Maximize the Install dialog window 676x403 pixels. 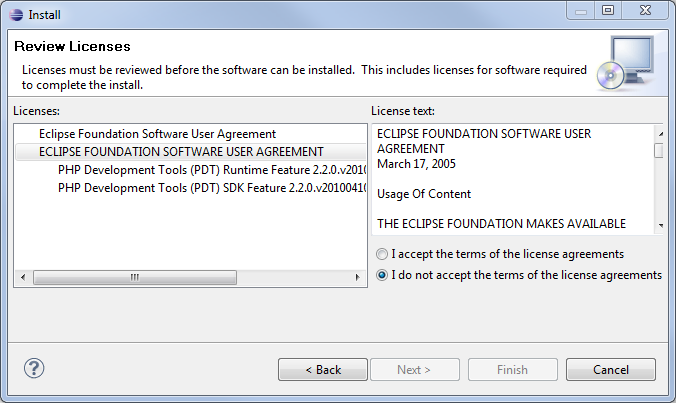(x=606, y=10)
